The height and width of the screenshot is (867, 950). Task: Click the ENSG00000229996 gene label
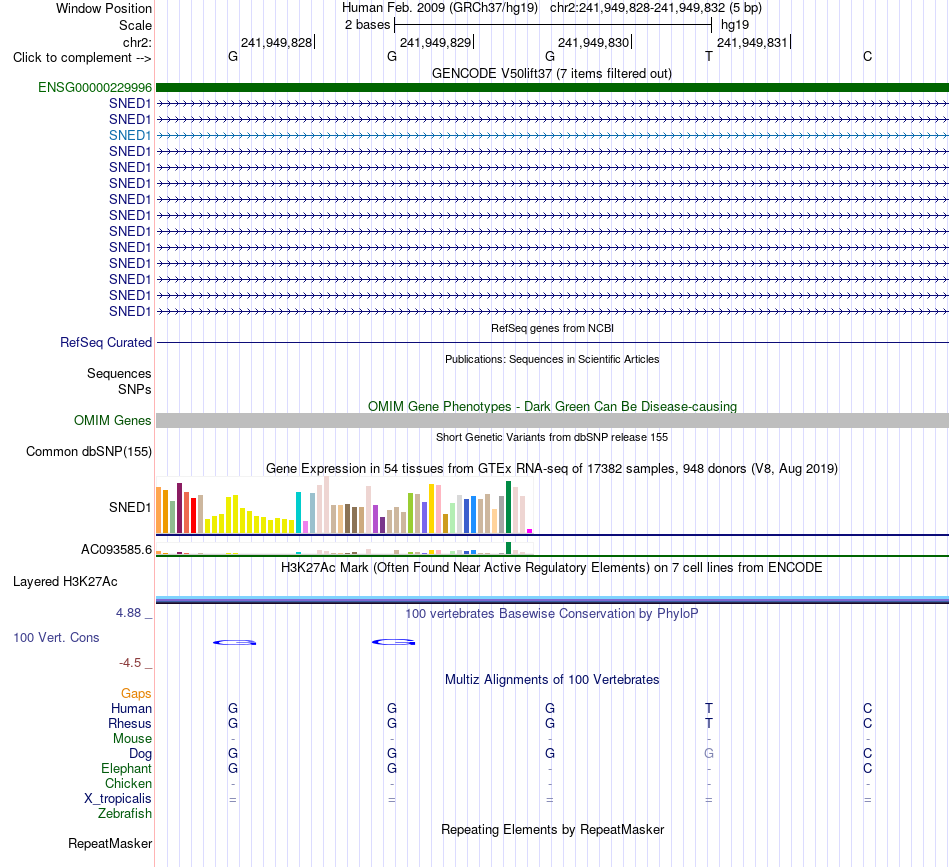coord(95,87)
